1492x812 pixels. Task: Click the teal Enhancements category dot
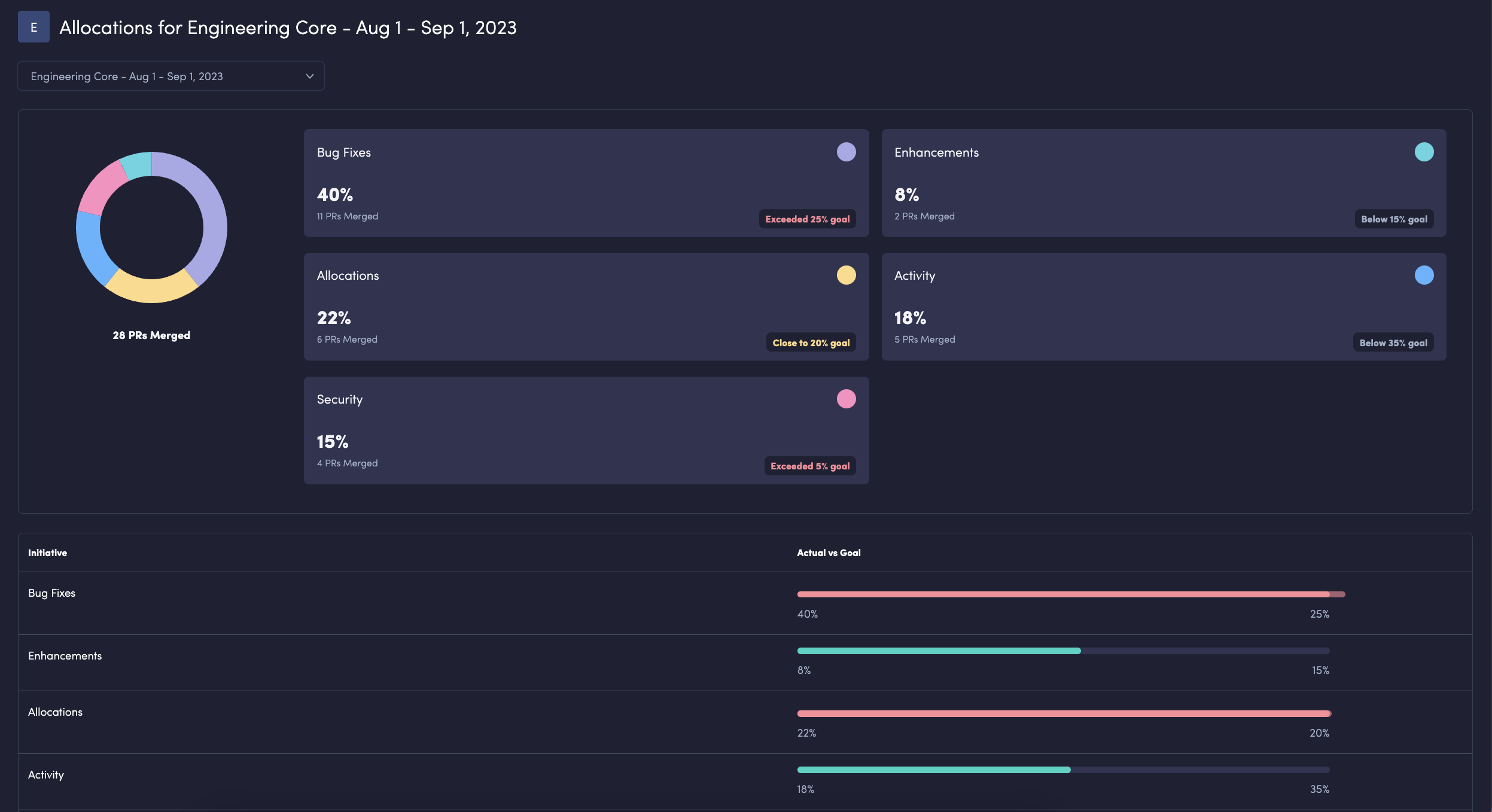click(1423, 152)
